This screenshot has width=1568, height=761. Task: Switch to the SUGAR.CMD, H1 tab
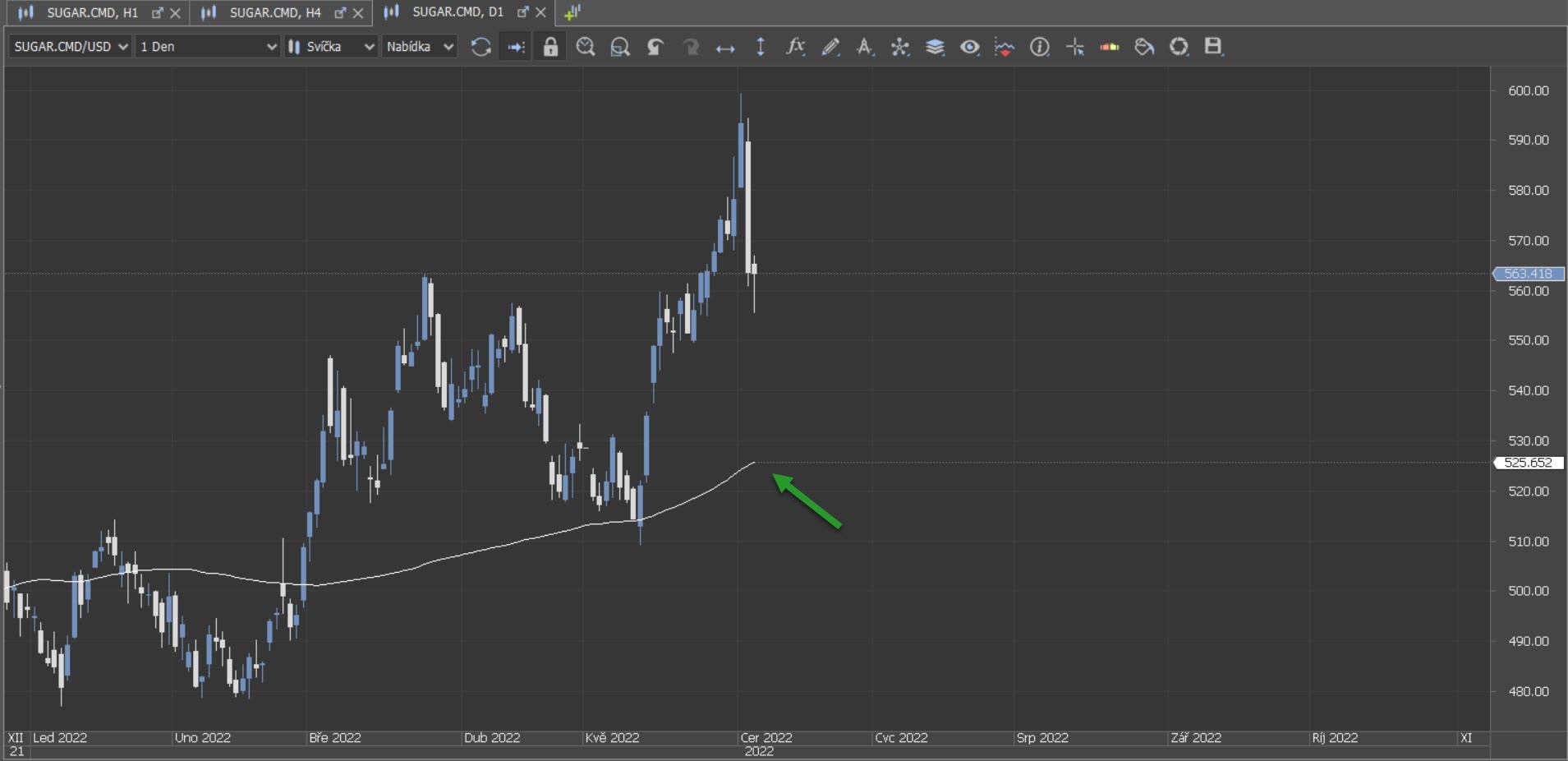92,12
